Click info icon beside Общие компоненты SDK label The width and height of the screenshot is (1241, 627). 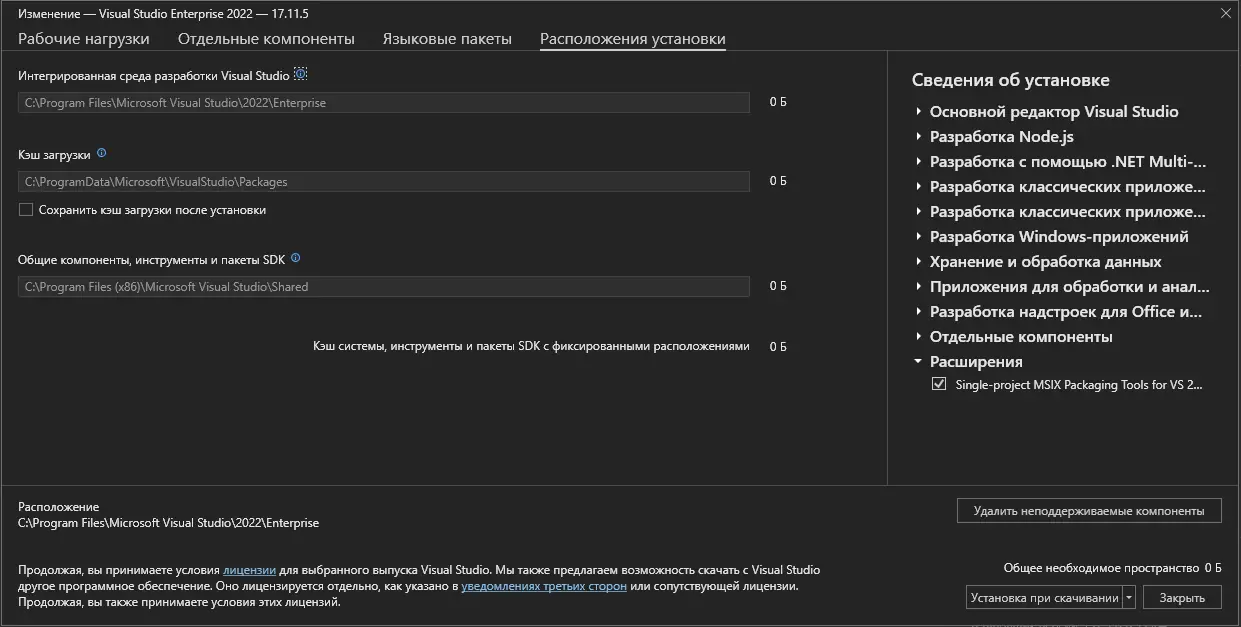point(295,258)
